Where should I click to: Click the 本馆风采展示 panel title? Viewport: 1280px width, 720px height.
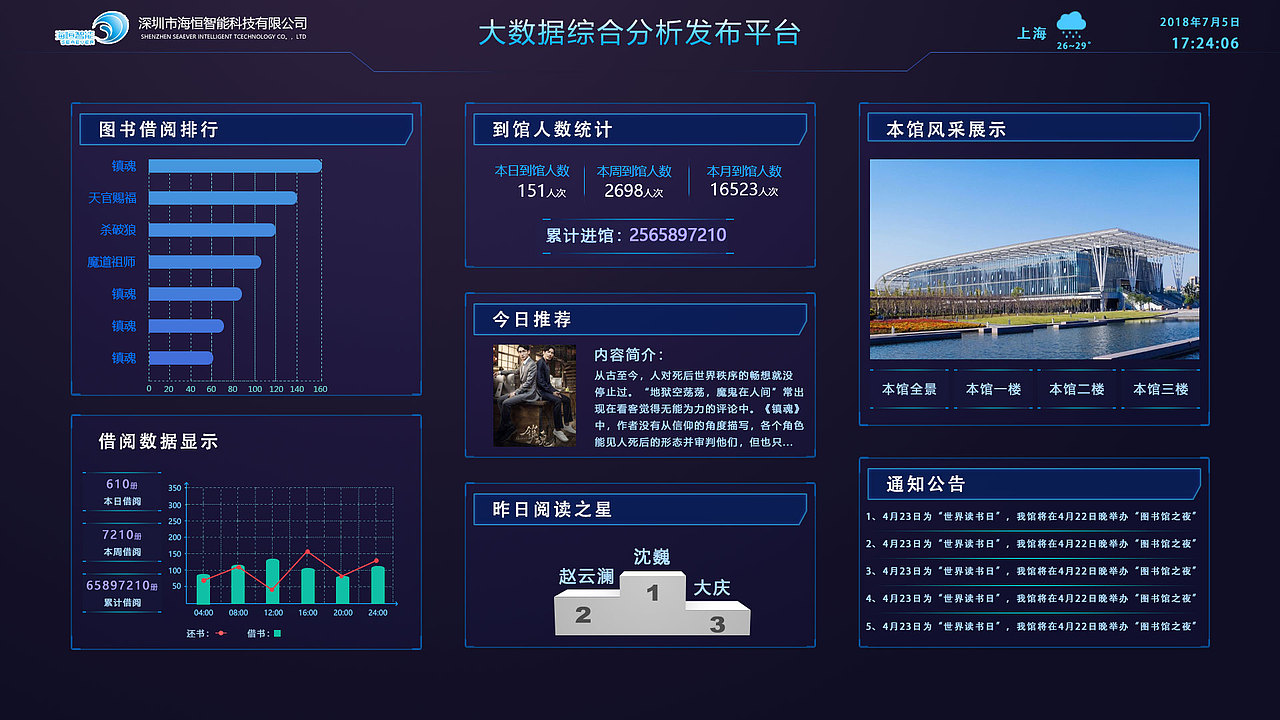tap(946, 130)
